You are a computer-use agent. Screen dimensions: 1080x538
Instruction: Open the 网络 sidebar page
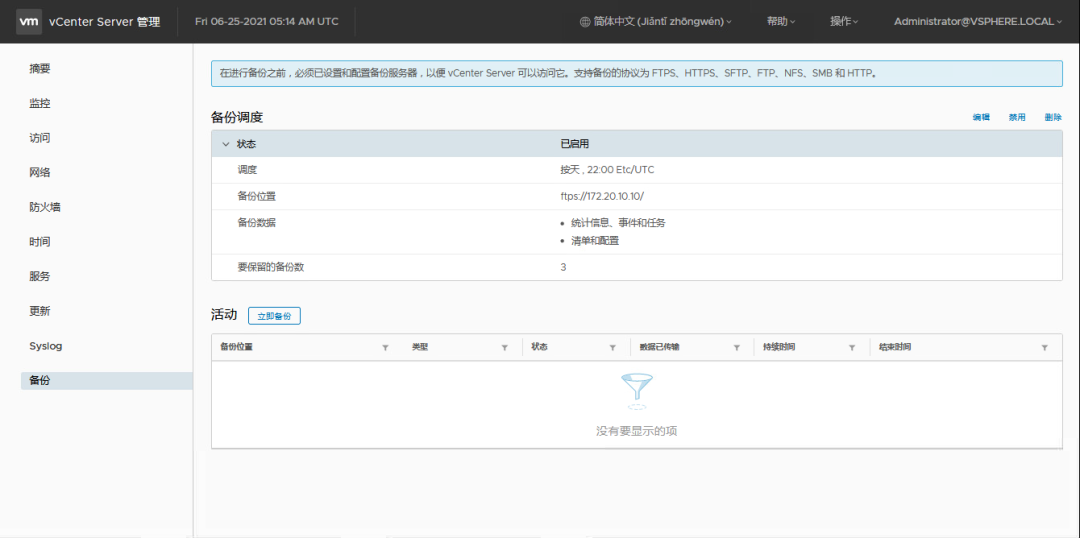pos(40,172)
